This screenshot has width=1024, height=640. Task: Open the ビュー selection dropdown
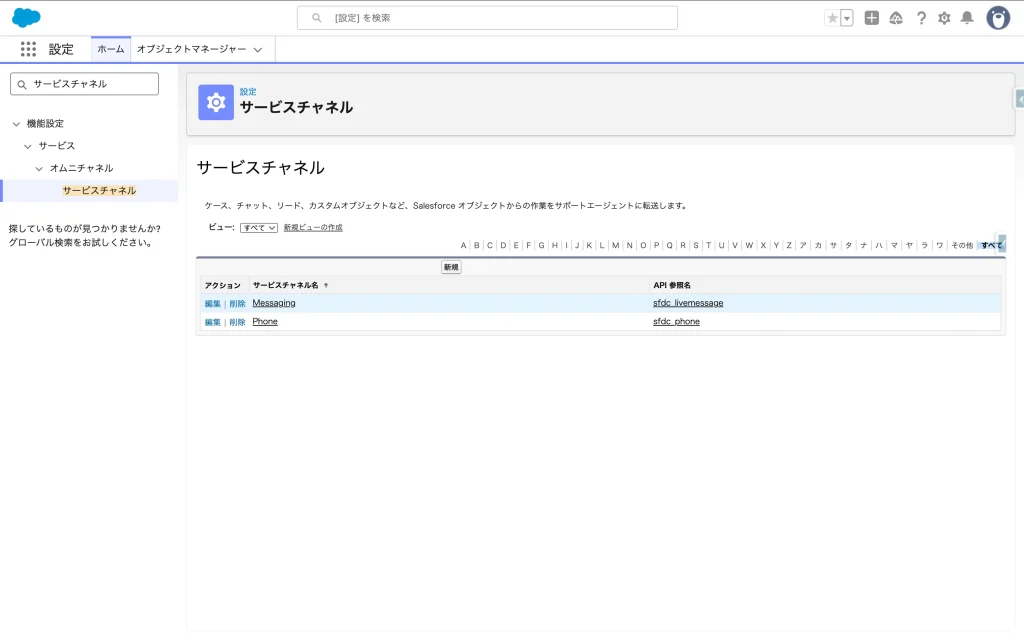259,228
